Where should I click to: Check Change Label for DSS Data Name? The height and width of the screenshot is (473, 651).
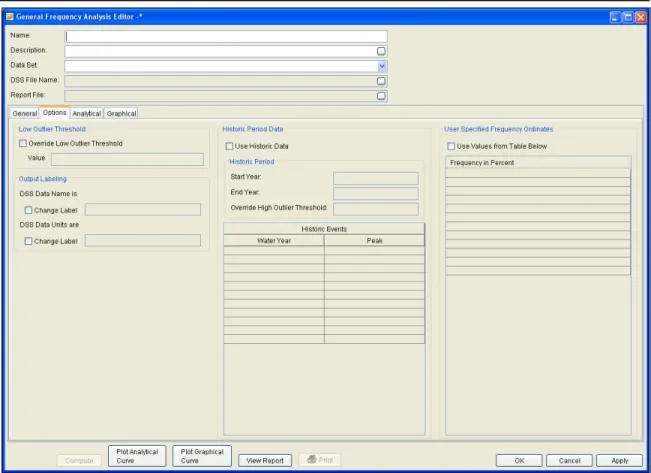click(28, 210)
